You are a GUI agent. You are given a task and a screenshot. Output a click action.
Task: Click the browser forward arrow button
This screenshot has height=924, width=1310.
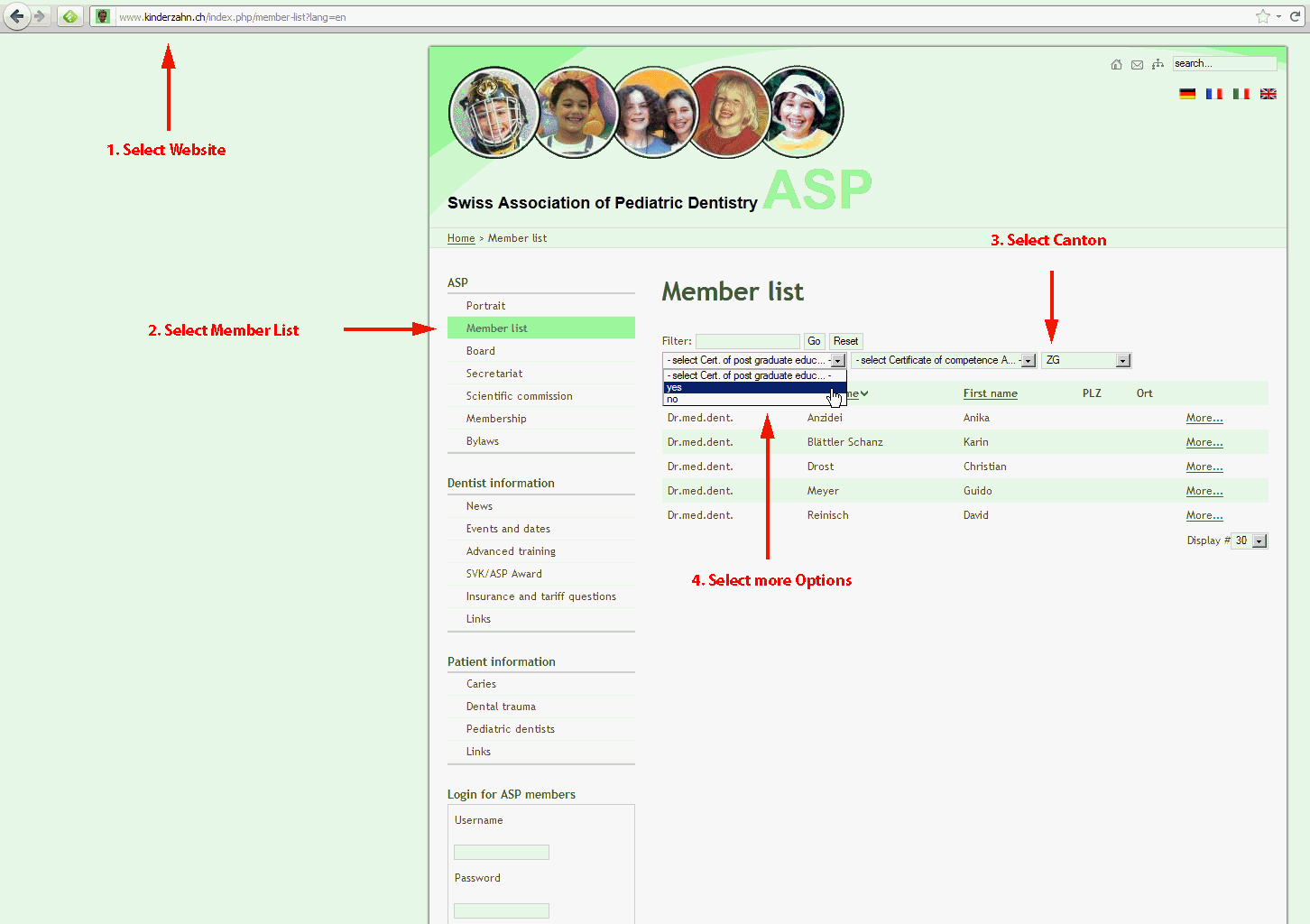pyautogui.click(x=40, y=16)
